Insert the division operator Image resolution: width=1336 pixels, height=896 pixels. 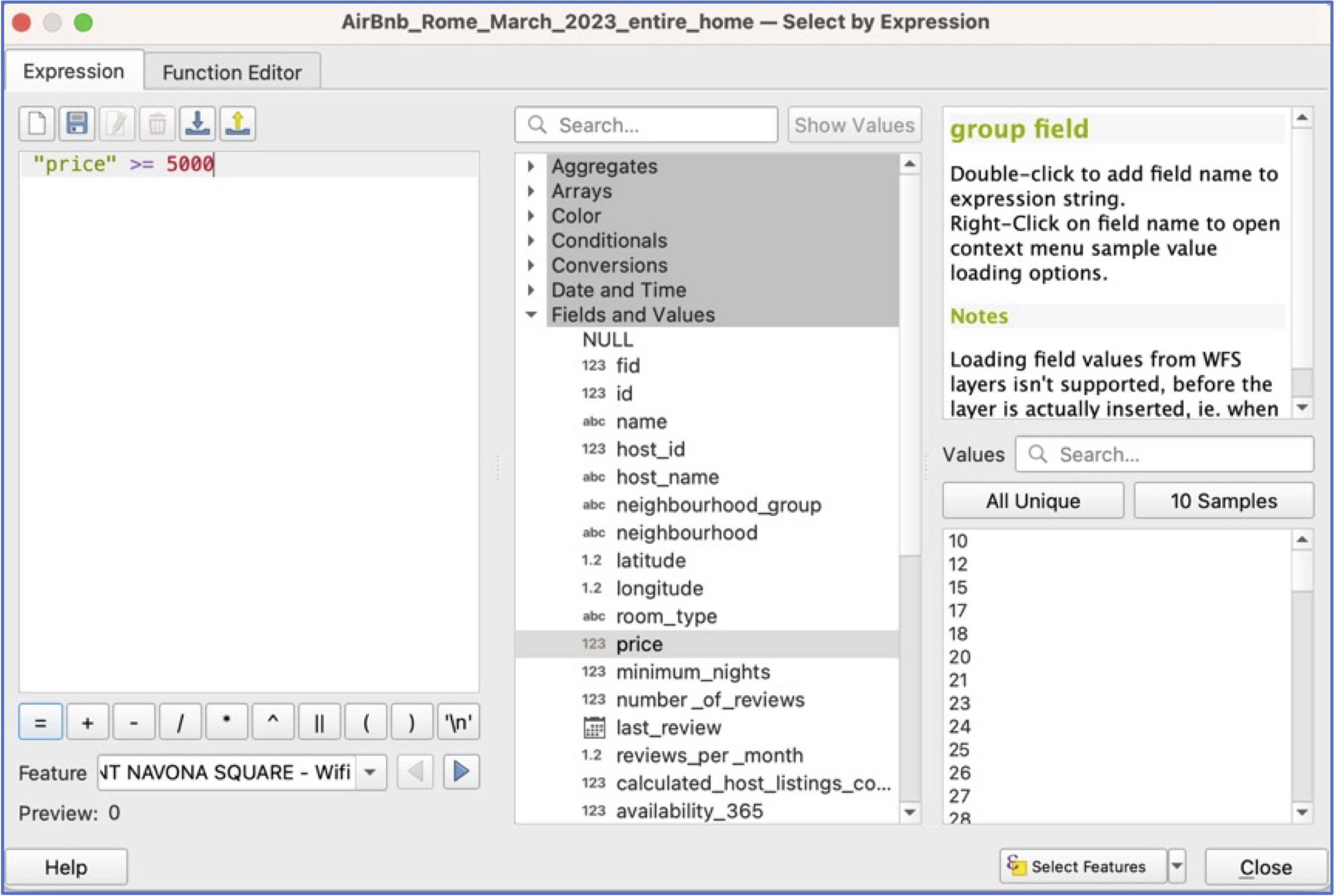click(x=180, y=722)
